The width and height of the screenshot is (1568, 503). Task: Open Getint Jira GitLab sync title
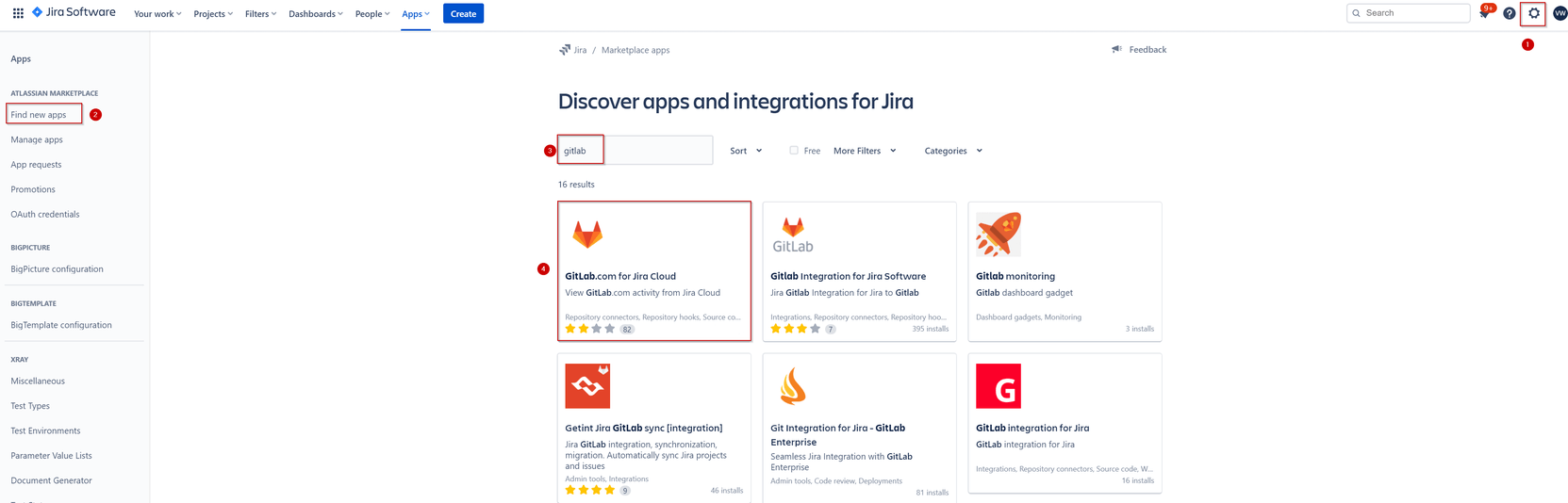[x=644, y=428]
